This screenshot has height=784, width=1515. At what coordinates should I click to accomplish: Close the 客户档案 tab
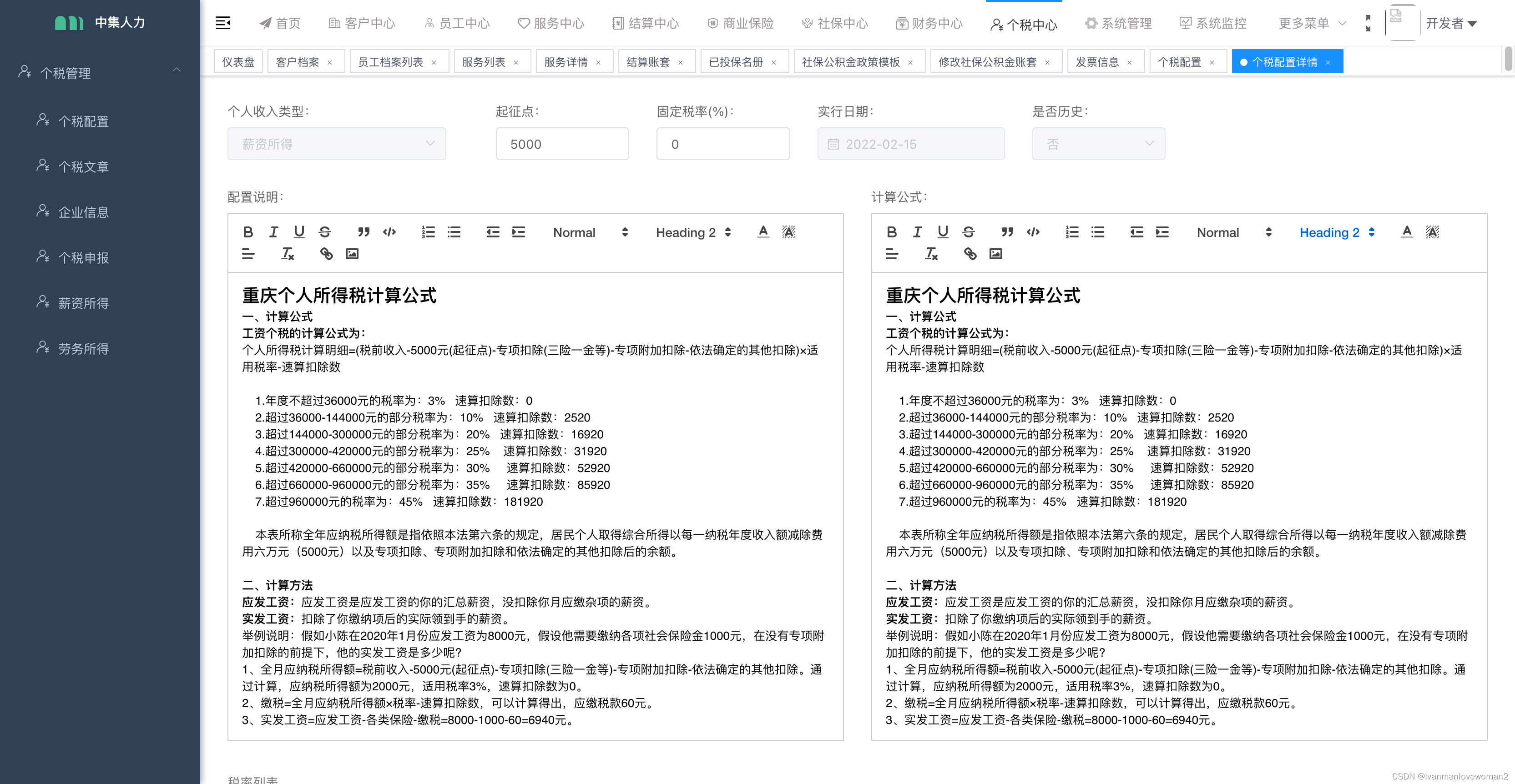tap(330, 63)
